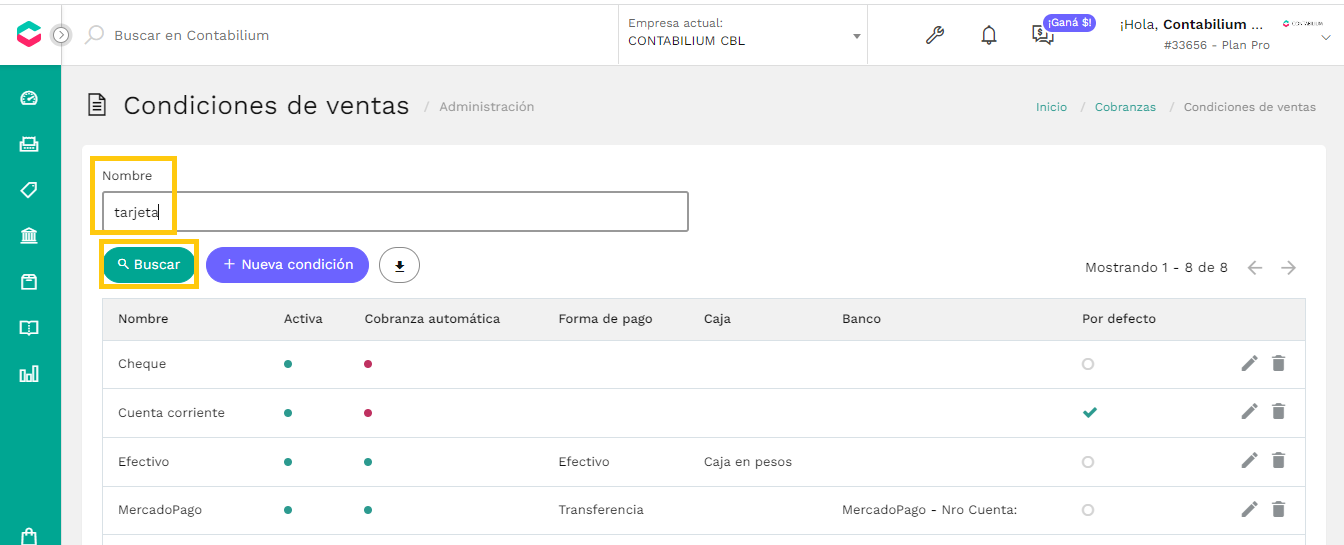Open the notifications bell
Viewport: 1344px width, 545px height.
click(989, 35)
